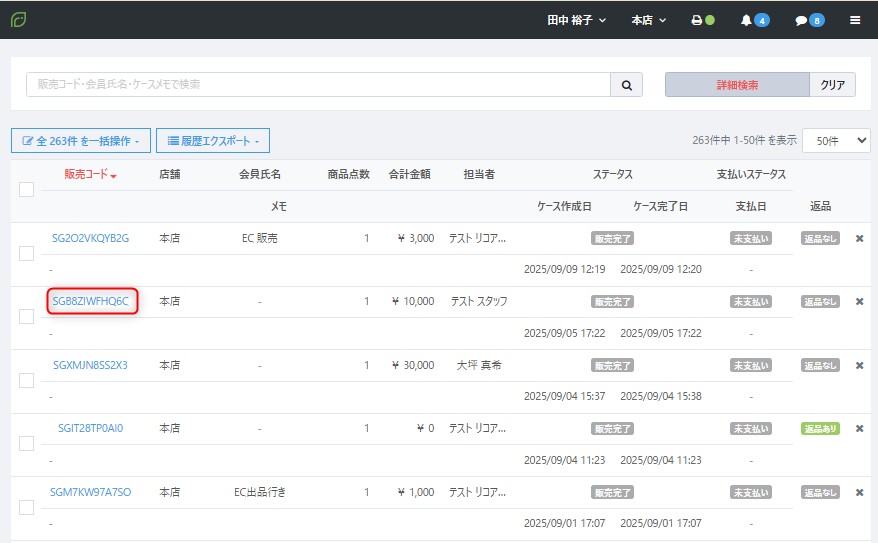Open the 全 263件 を一括操作 menu

click(81, 141)
